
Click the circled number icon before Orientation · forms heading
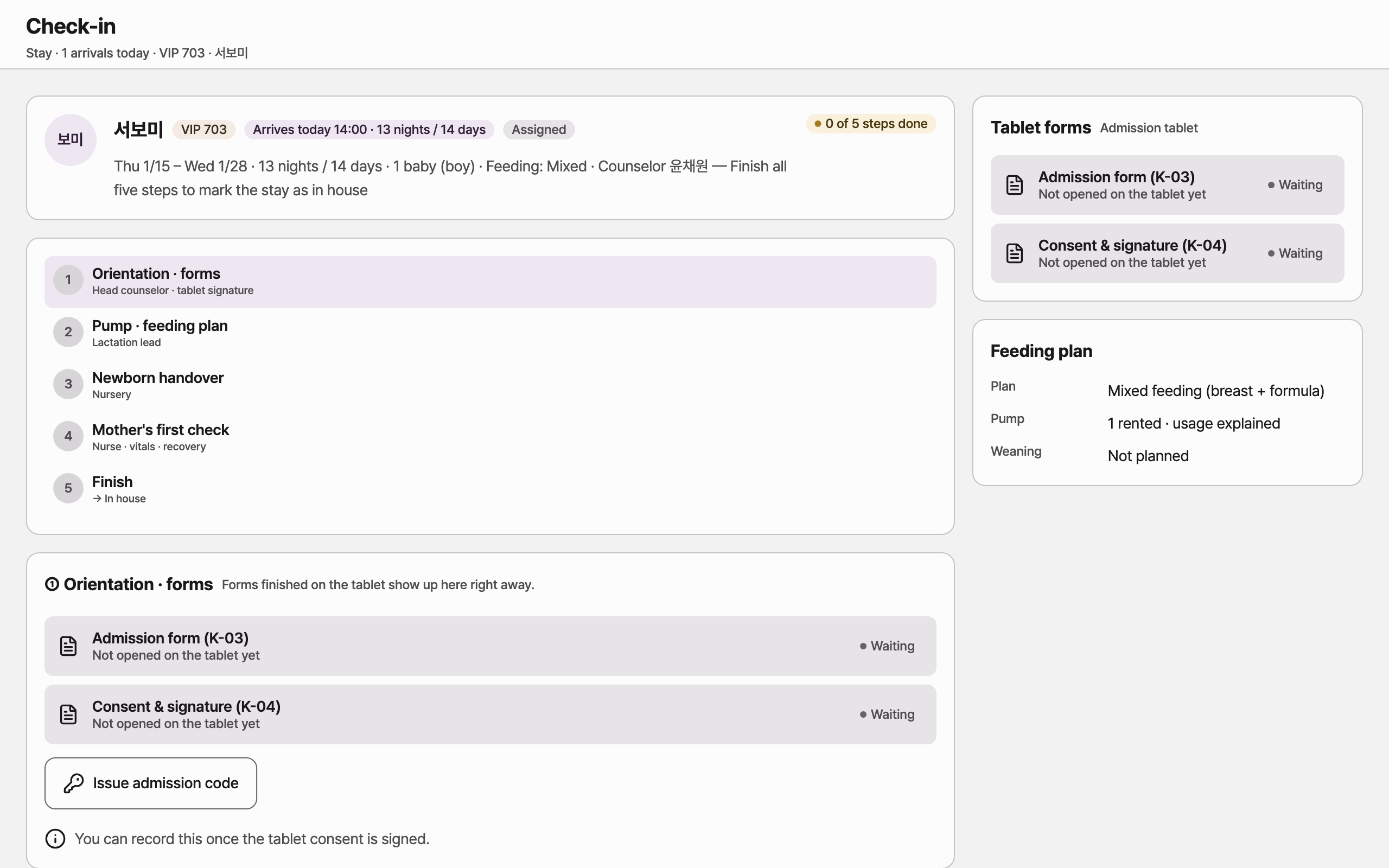(52, 584)
